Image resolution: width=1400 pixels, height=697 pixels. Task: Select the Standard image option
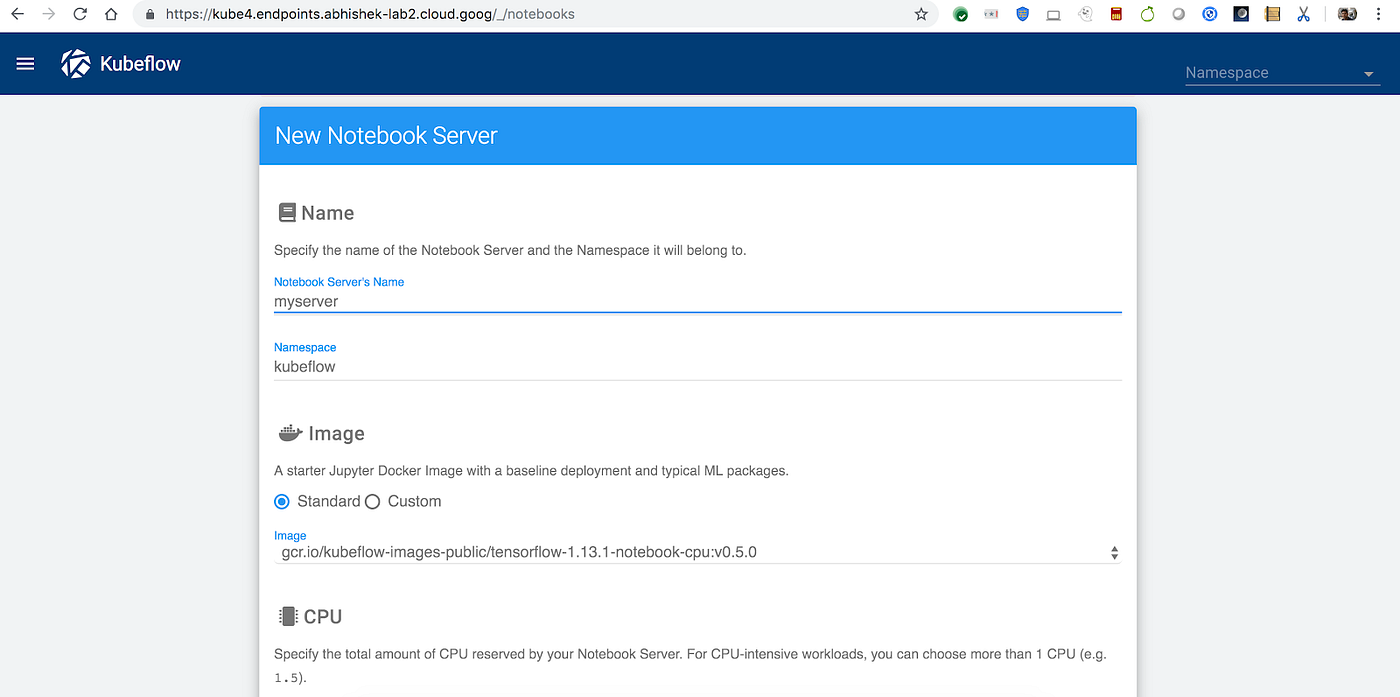point(282,501)
